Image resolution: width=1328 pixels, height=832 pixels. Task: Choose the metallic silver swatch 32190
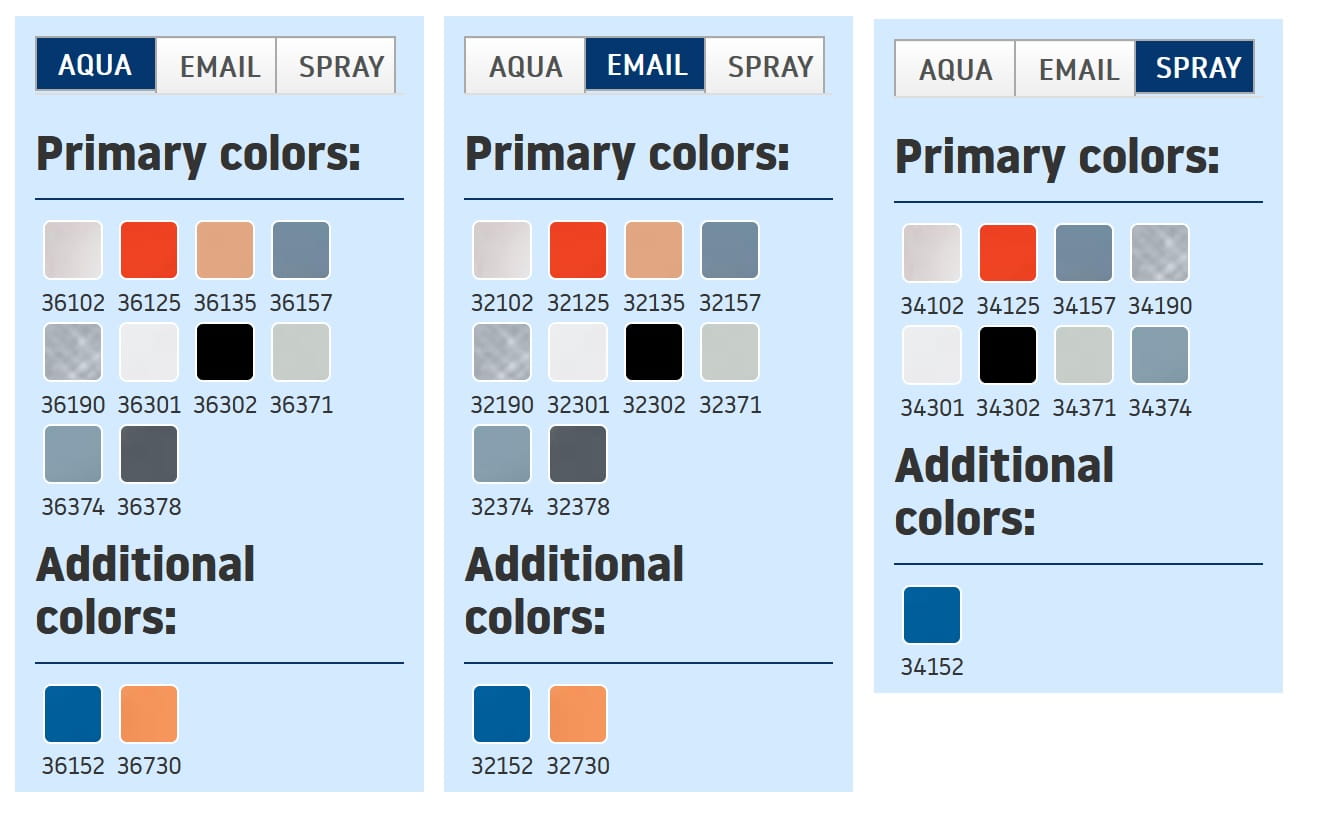502,352
